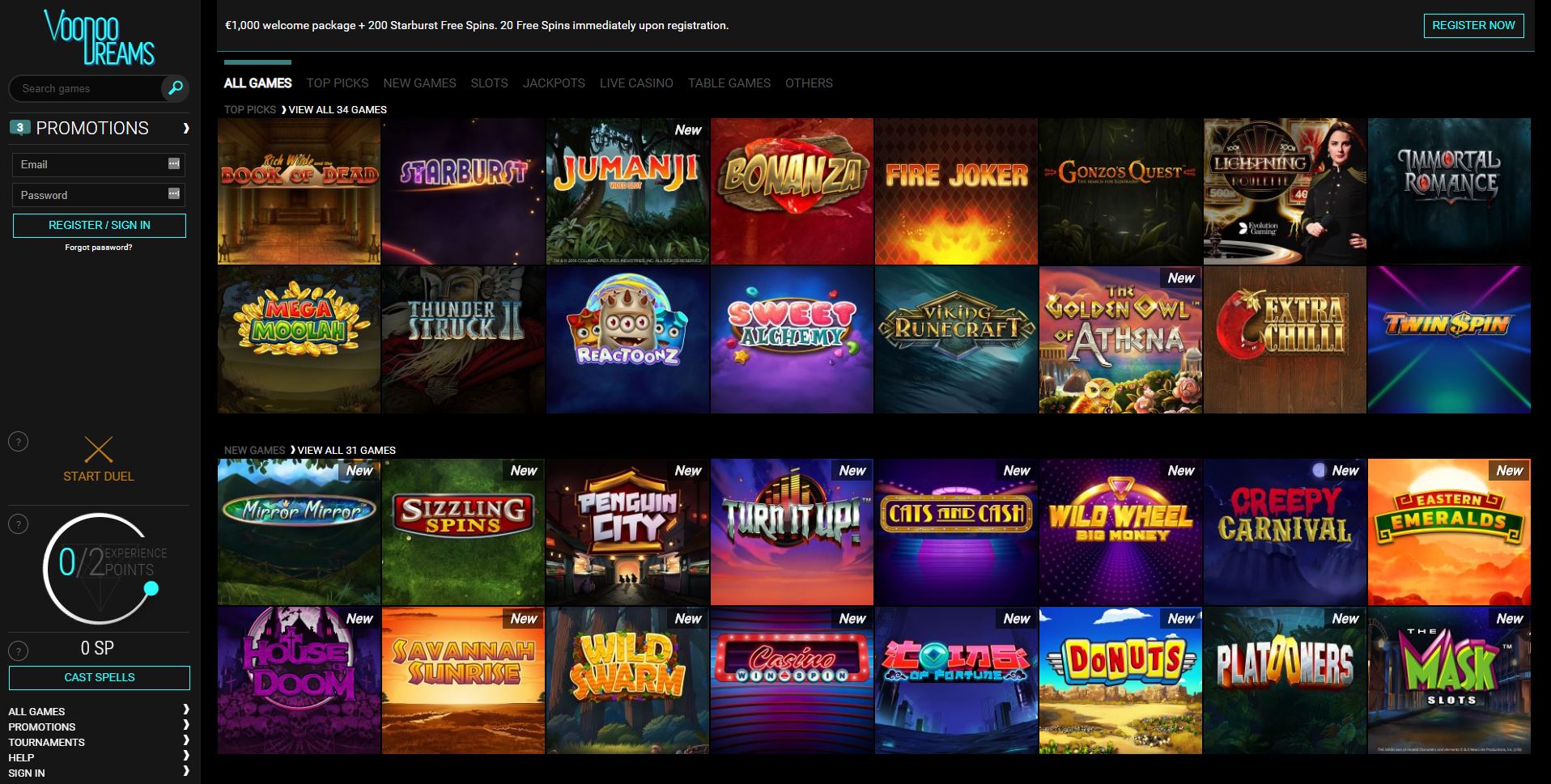Viewport: 1551px width, 784px height.
Task: Click the search magnifier icon
Action: coord(175,87)
